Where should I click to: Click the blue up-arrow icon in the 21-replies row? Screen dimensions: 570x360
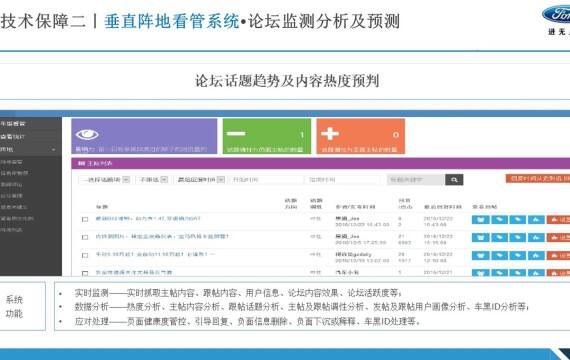point(536,237)
